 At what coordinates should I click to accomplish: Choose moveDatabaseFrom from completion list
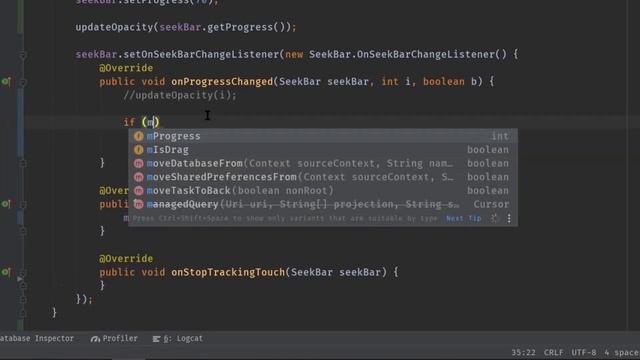323,163
